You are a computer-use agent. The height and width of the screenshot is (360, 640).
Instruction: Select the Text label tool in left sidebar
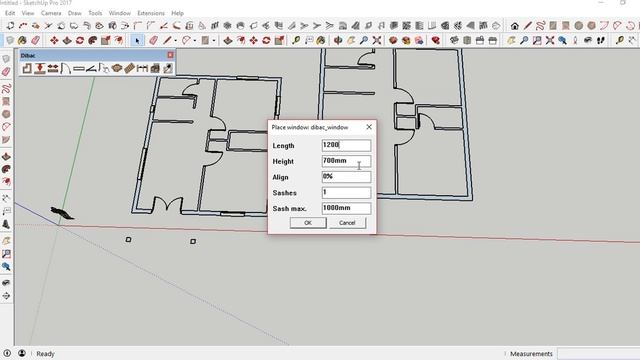[6, 211]
